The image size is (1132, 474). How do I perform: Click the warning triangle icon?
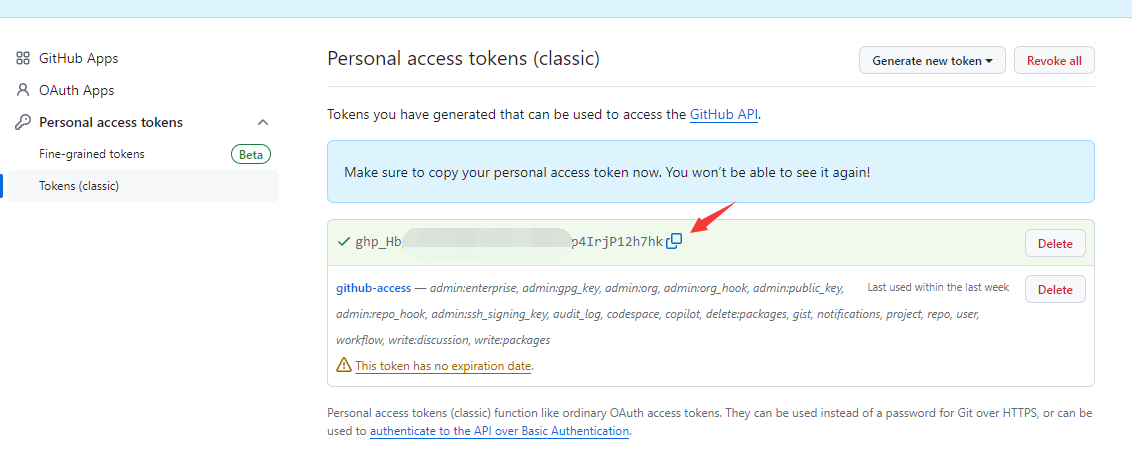pos(344,365)
